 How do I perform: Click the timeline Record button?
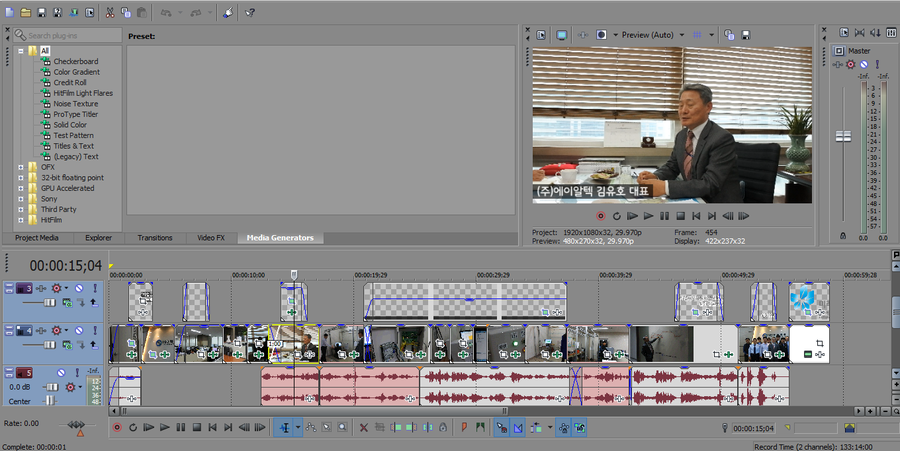click(x=117, y=427)
